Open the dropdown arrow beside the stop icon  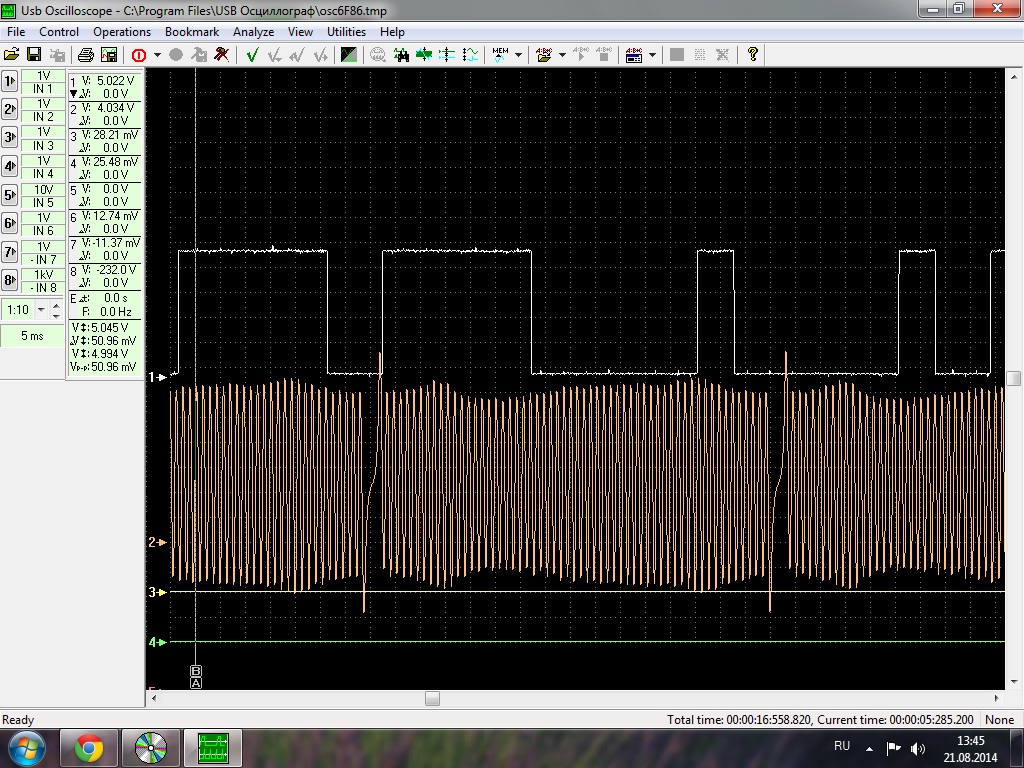pos(157,55)
